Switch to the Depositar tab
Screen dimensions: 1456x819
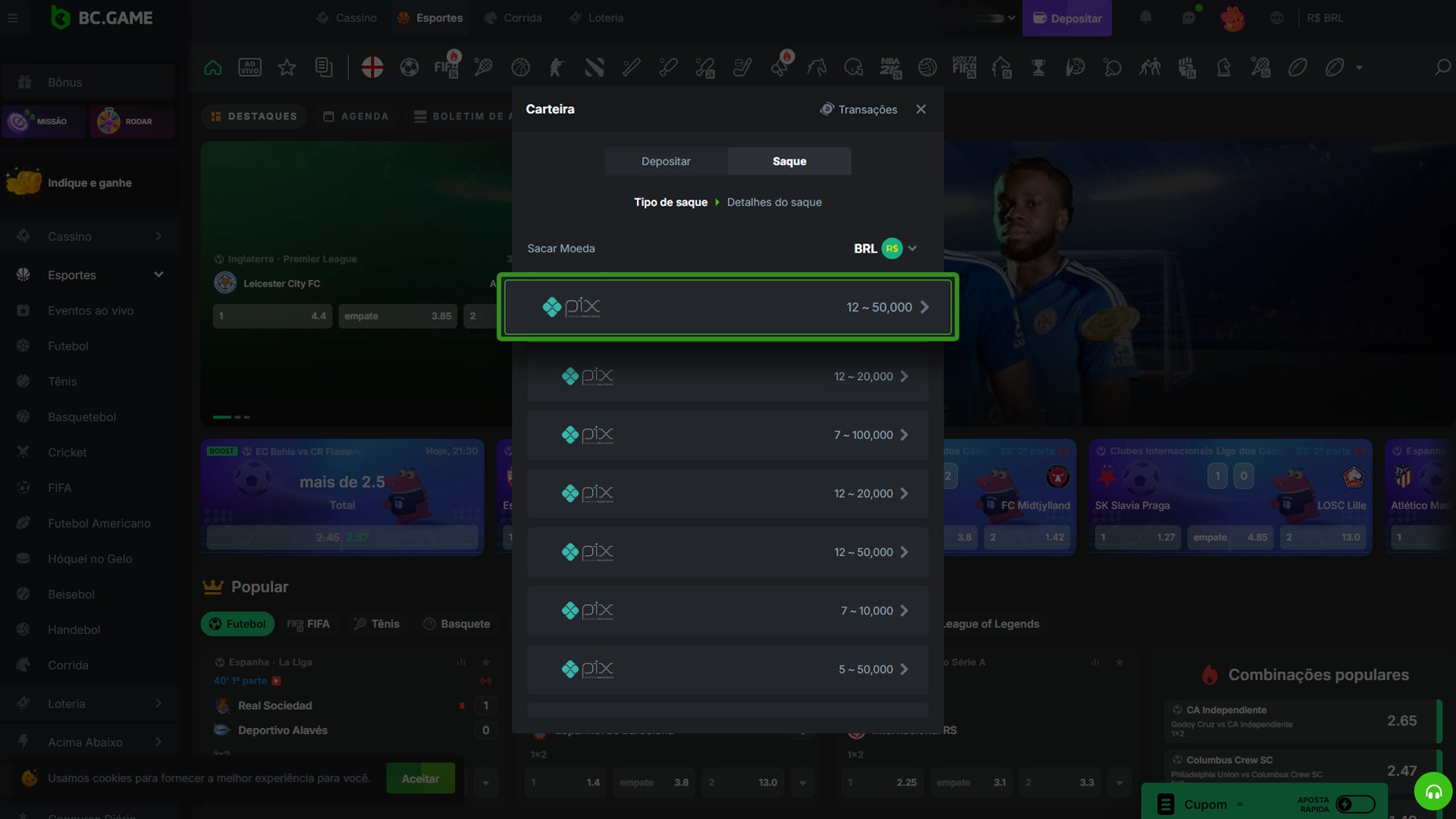coord(666,161)
